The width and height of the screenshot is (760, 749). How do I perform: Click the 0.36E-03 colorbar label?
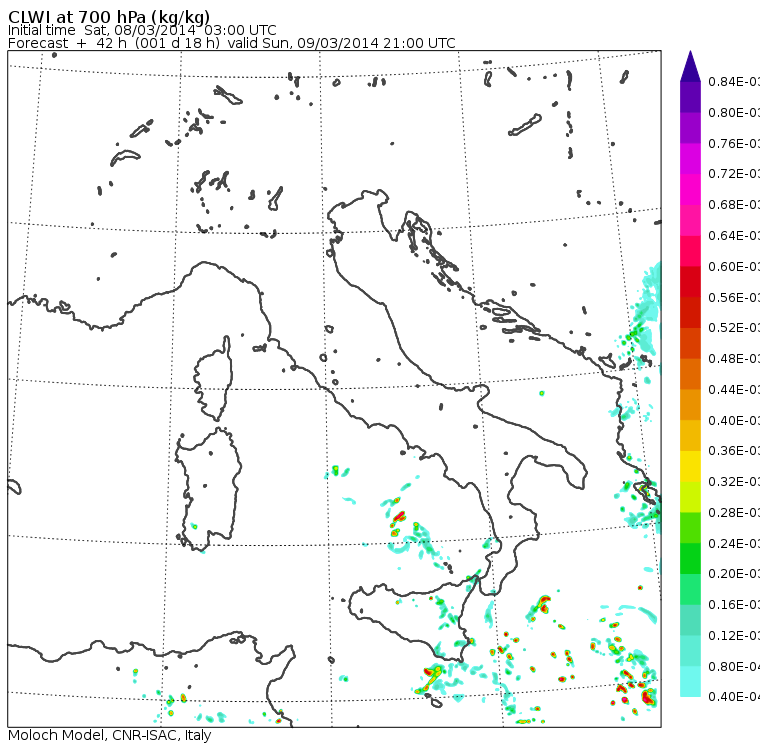pos(734,451)
